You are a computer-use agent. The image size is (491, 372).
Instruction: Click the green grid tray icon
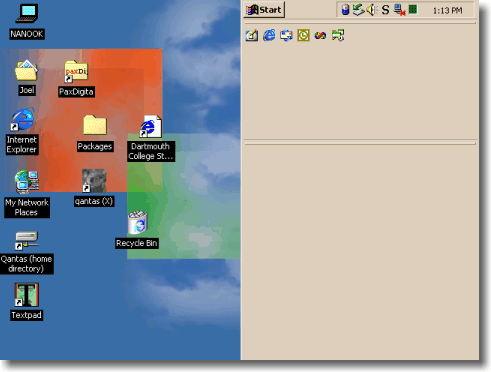click(x=413, y=10)
